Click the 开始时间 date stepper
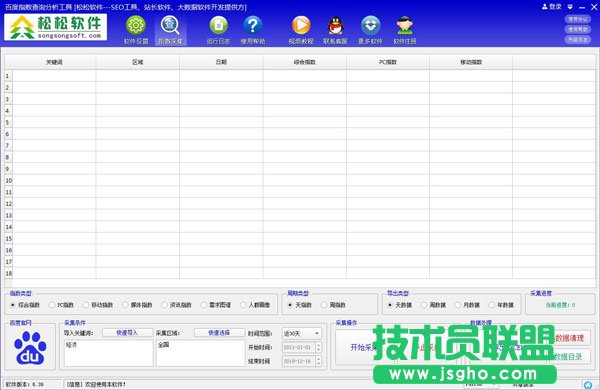The image size is (600, 390). tap(318, 348)
